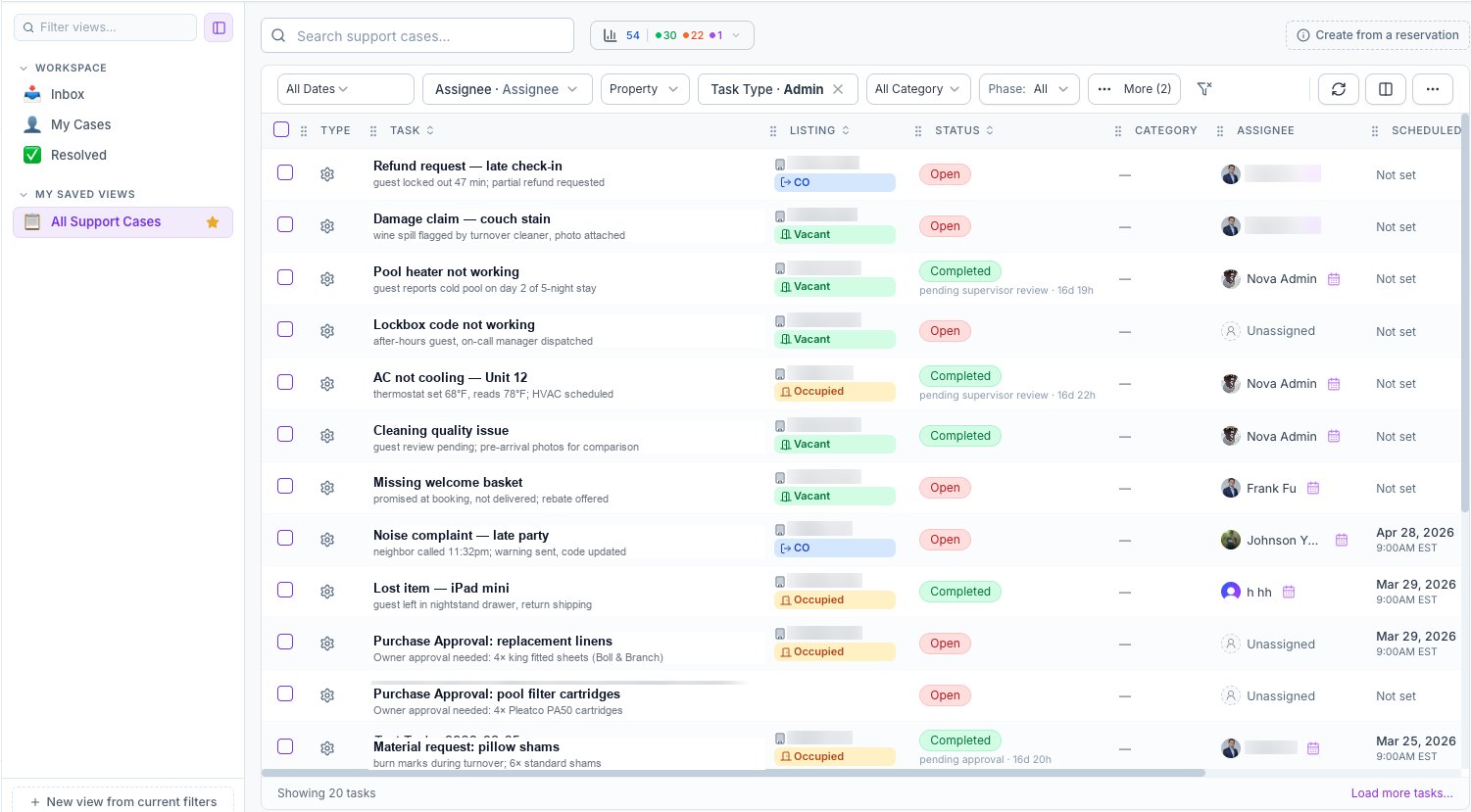The width and height of the screenshot is (1471, 812).
Task: Click the TYPE column drag handle icon
Action: click(304, 130)
